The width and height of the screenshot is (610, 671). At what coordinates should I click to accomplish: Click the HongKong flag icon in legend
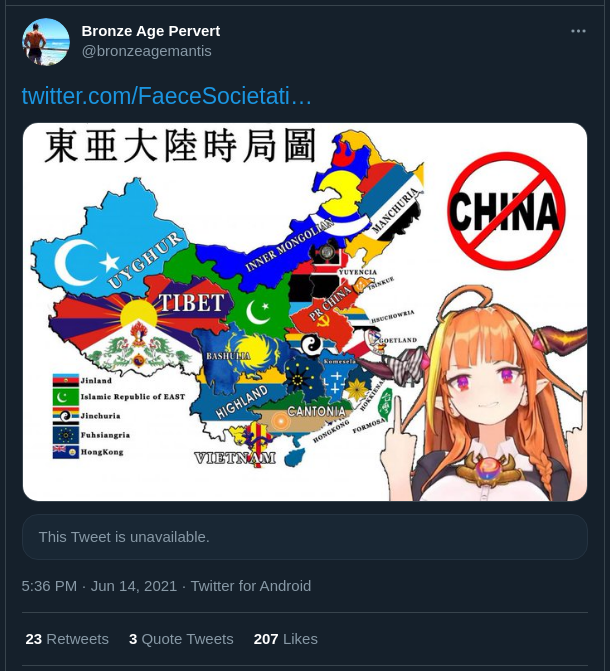[x=65, y=452]
